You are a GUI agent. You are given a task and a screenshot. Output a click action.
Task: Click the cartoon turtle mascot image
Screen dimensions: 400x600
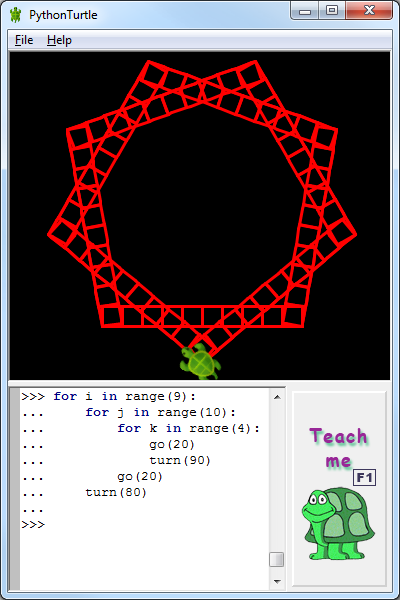coord(338,524)
